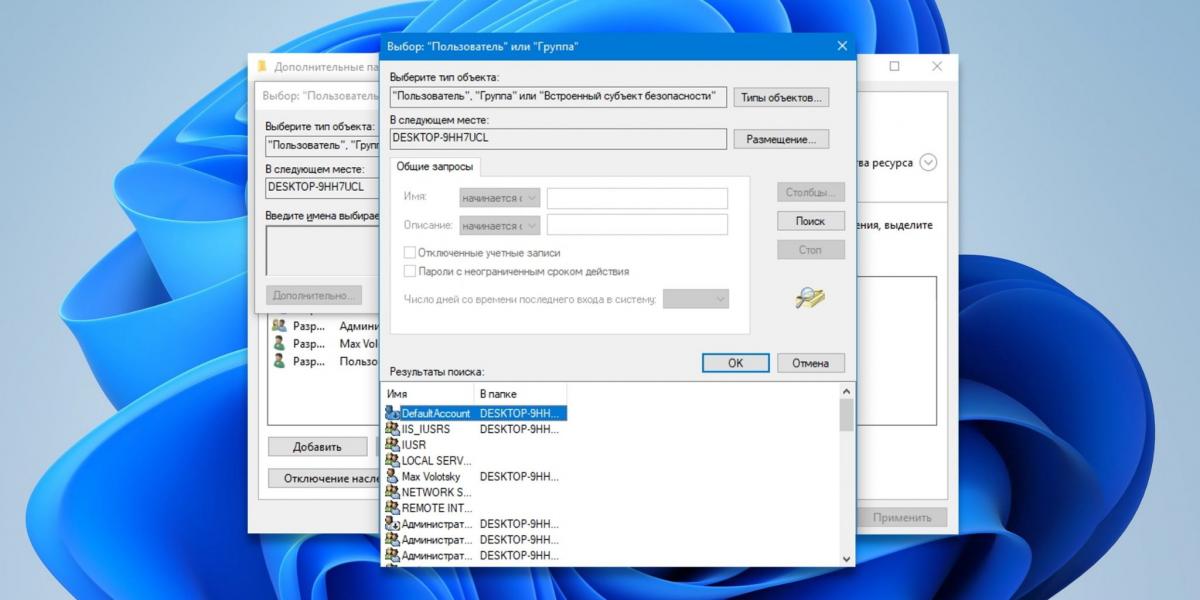Viewport: 1200px width, 600px height.
Task: Select the IUSR entry icon
Action: pyautogui.click(x=392, y=445)
